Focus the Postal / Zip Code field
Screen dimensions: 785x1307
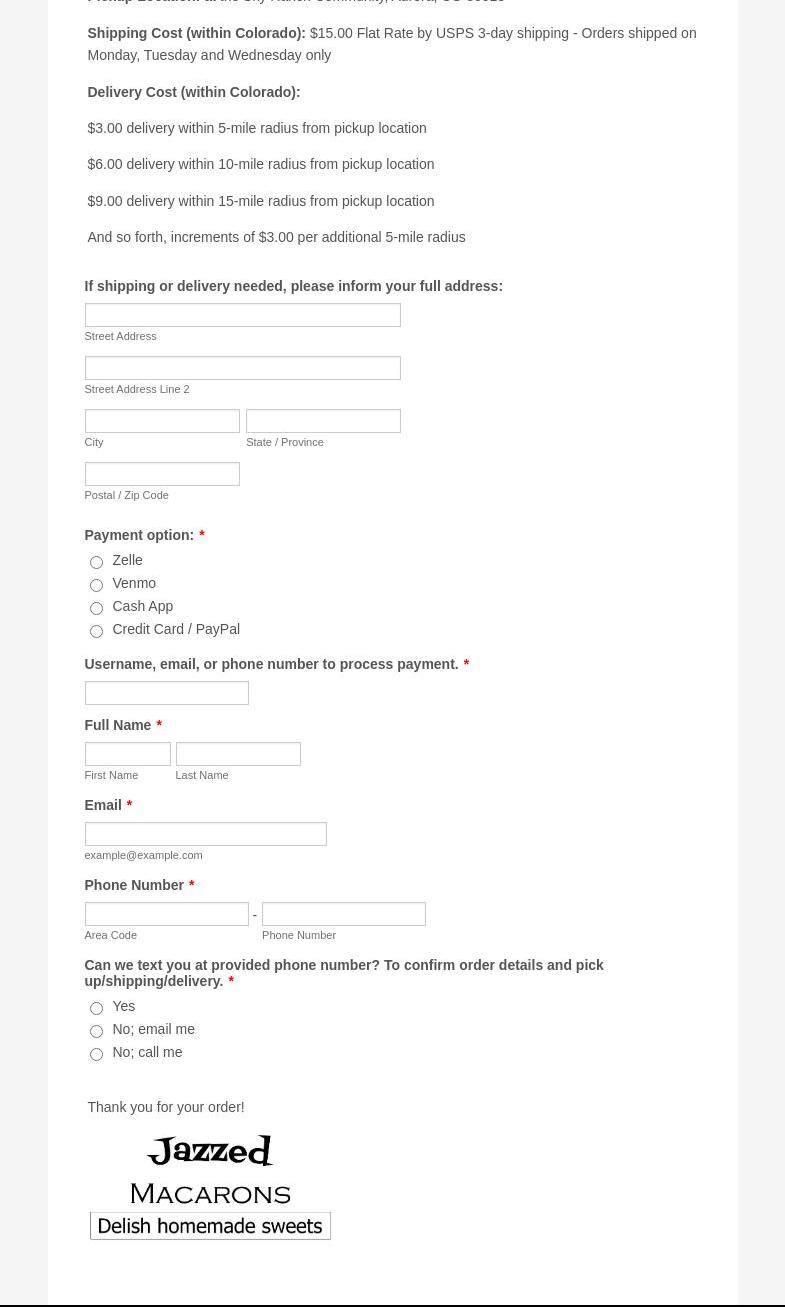[x=162, y=474]
